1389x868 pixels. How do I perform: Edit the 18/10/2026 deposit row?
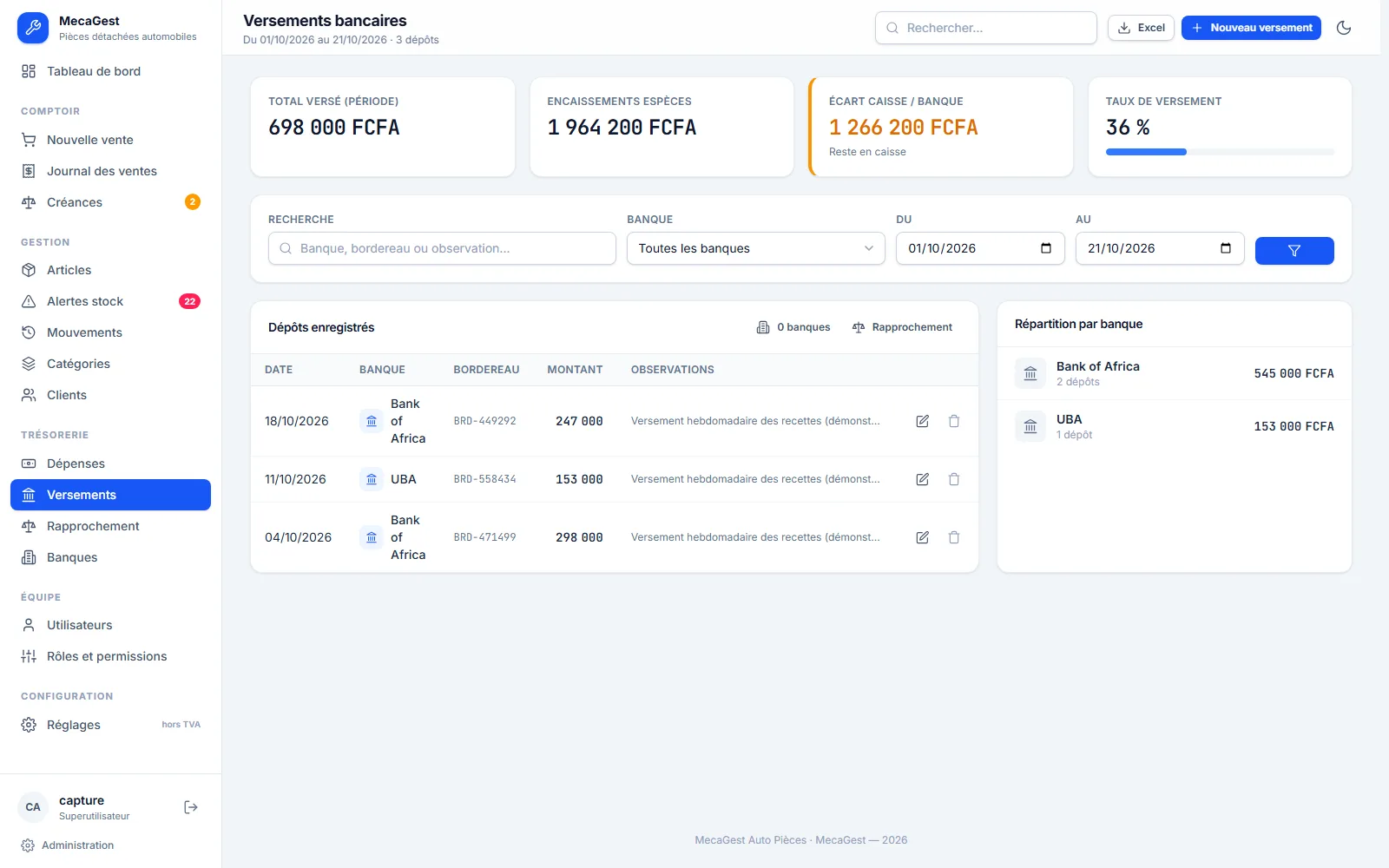click(923, 421)
